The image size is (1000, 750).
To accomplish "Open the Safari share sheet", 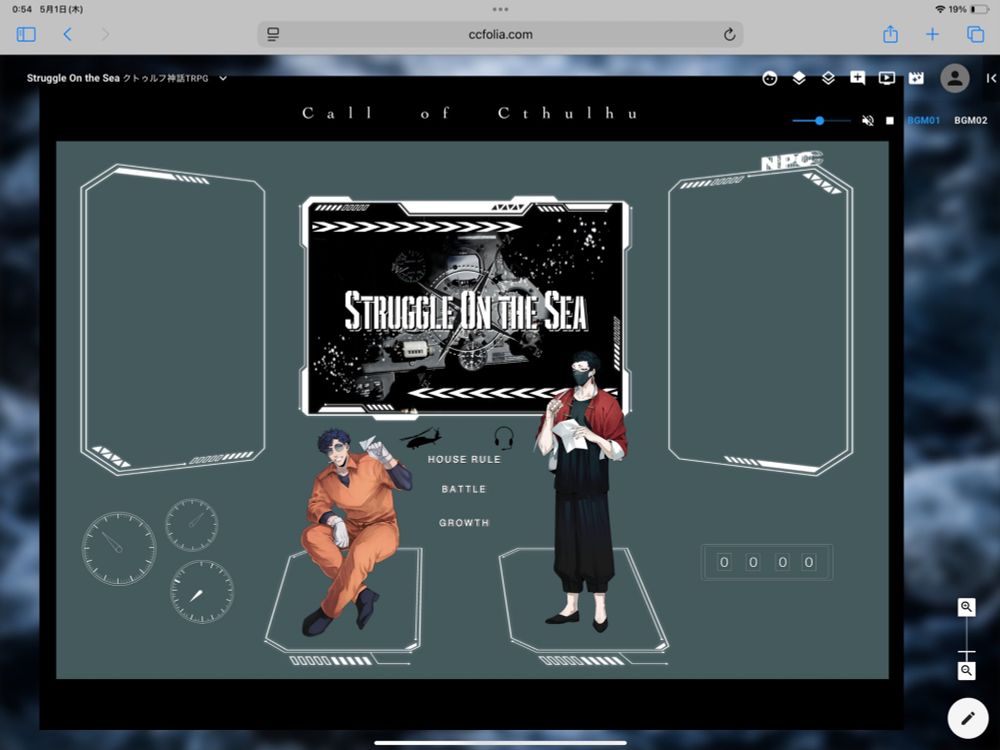I will tap(890, 34).
